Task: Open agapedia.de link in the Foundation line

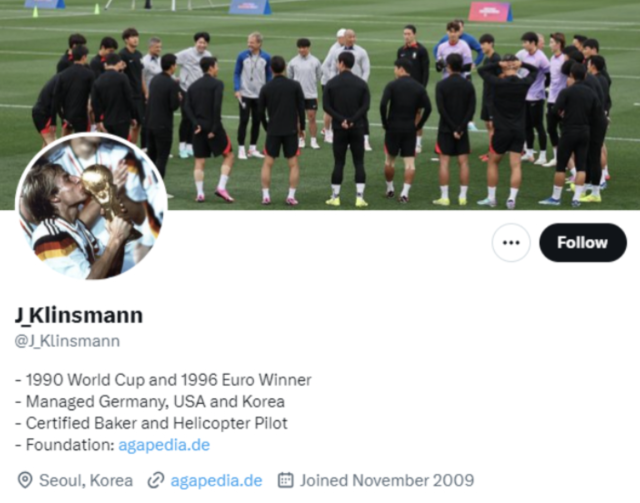Action: 164,445
